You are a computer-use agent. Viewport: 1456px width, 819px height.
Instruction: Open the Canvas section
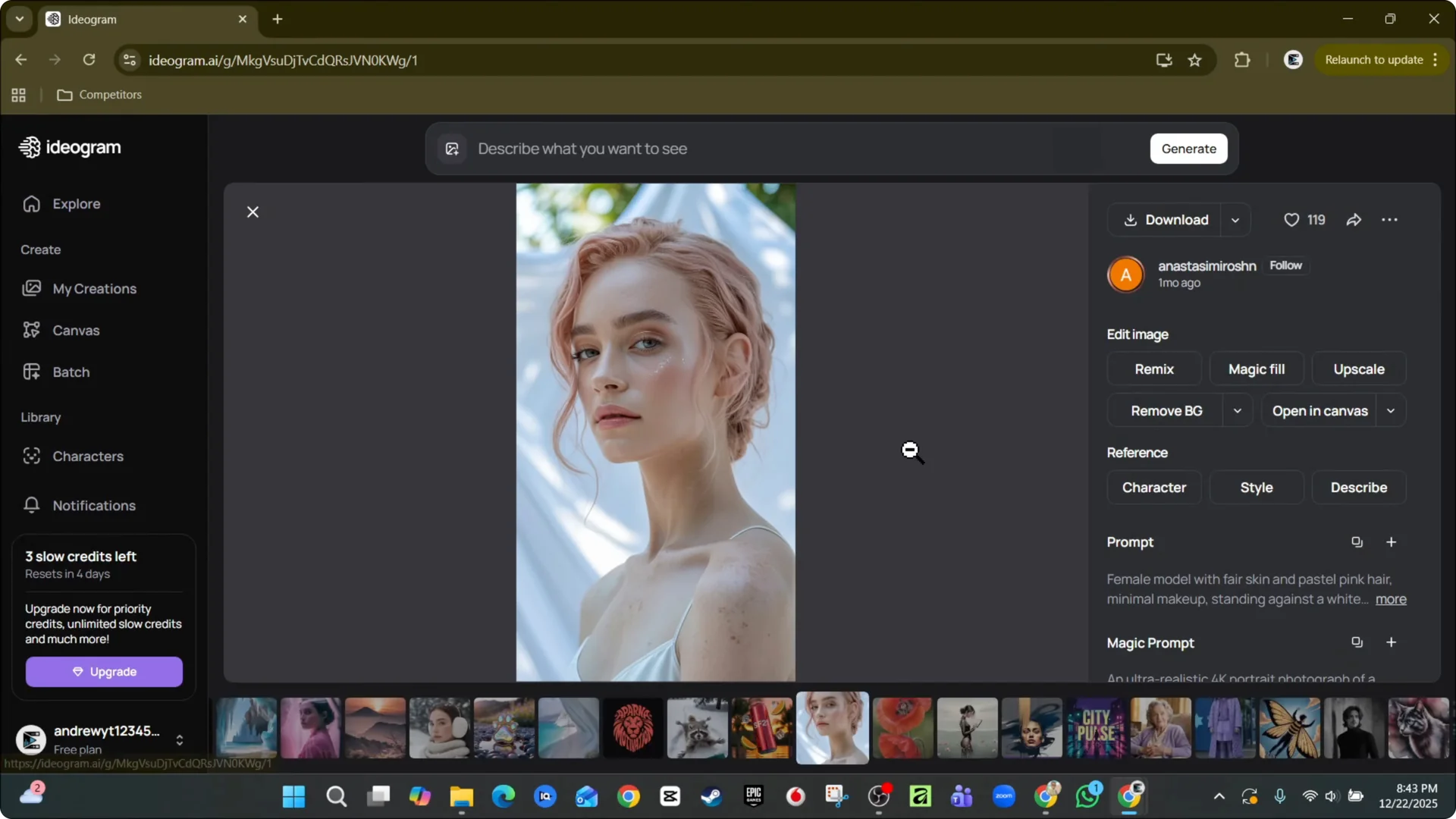point(76,331)
